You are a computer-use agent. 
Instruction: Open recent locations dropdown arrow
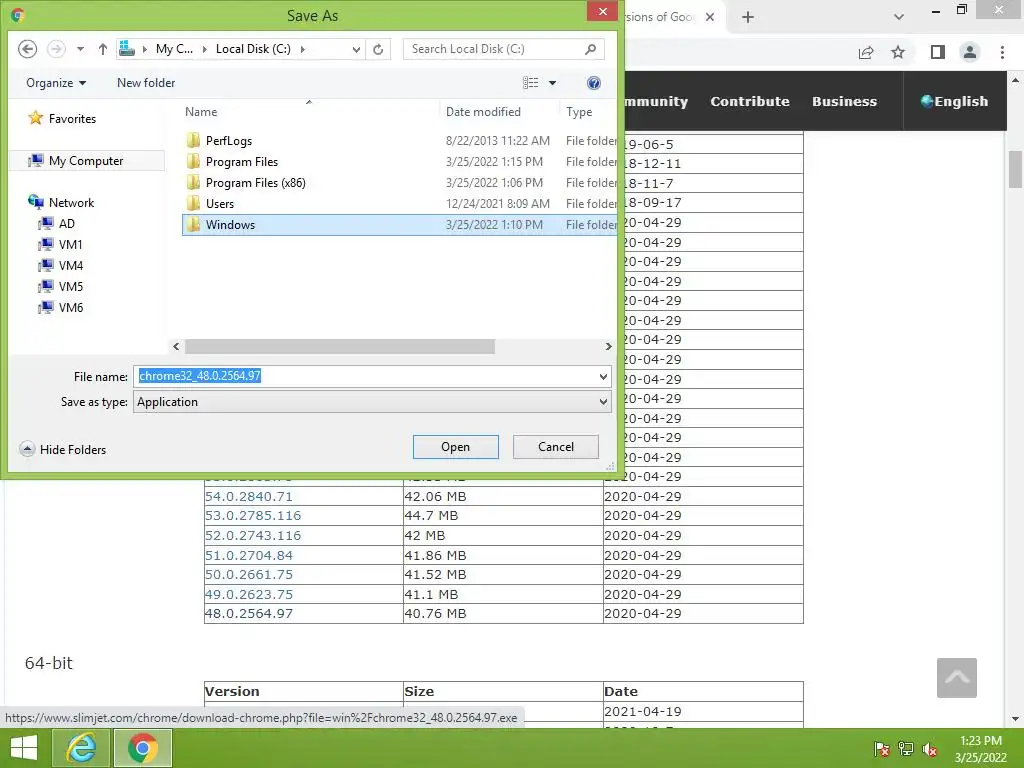80,49
